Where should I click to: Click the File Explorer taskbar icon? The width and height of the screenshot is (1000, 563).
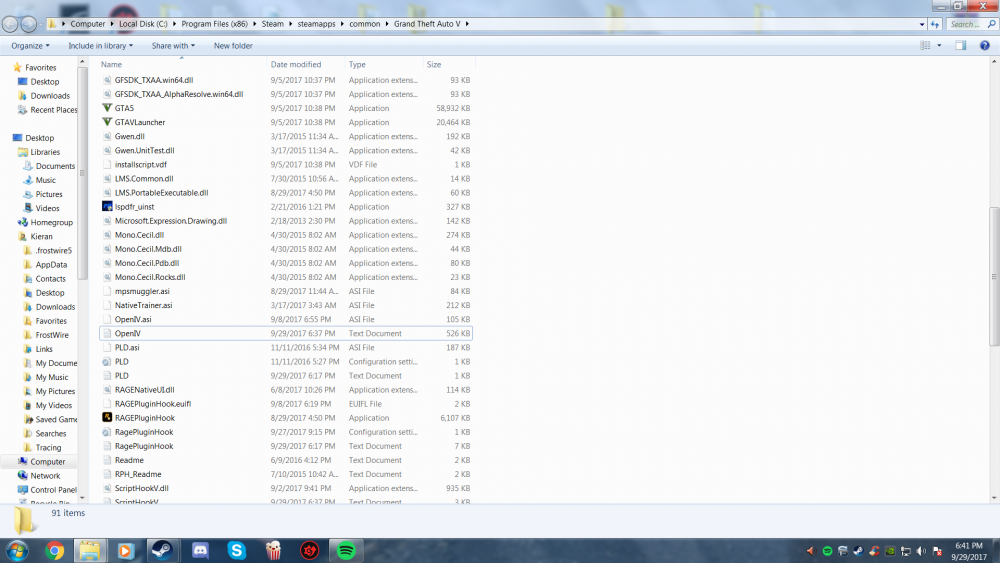[90, 550]
